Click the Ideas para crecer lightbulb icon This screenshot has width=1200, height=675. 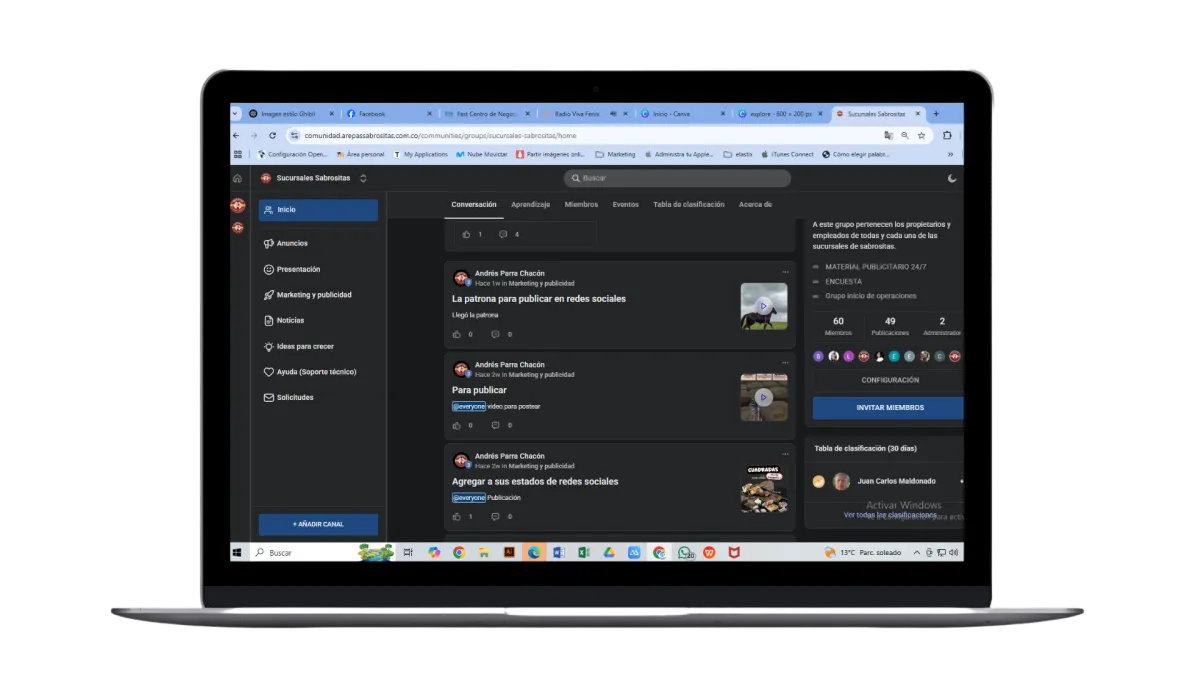pyautogui.click(x=268, y=346)
